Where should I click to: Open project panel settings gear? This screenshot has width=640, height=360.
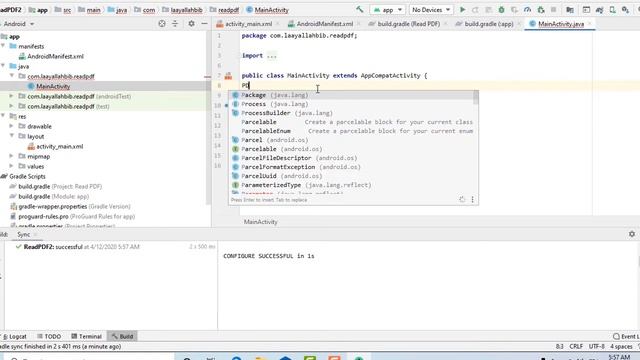pos(191,24)
